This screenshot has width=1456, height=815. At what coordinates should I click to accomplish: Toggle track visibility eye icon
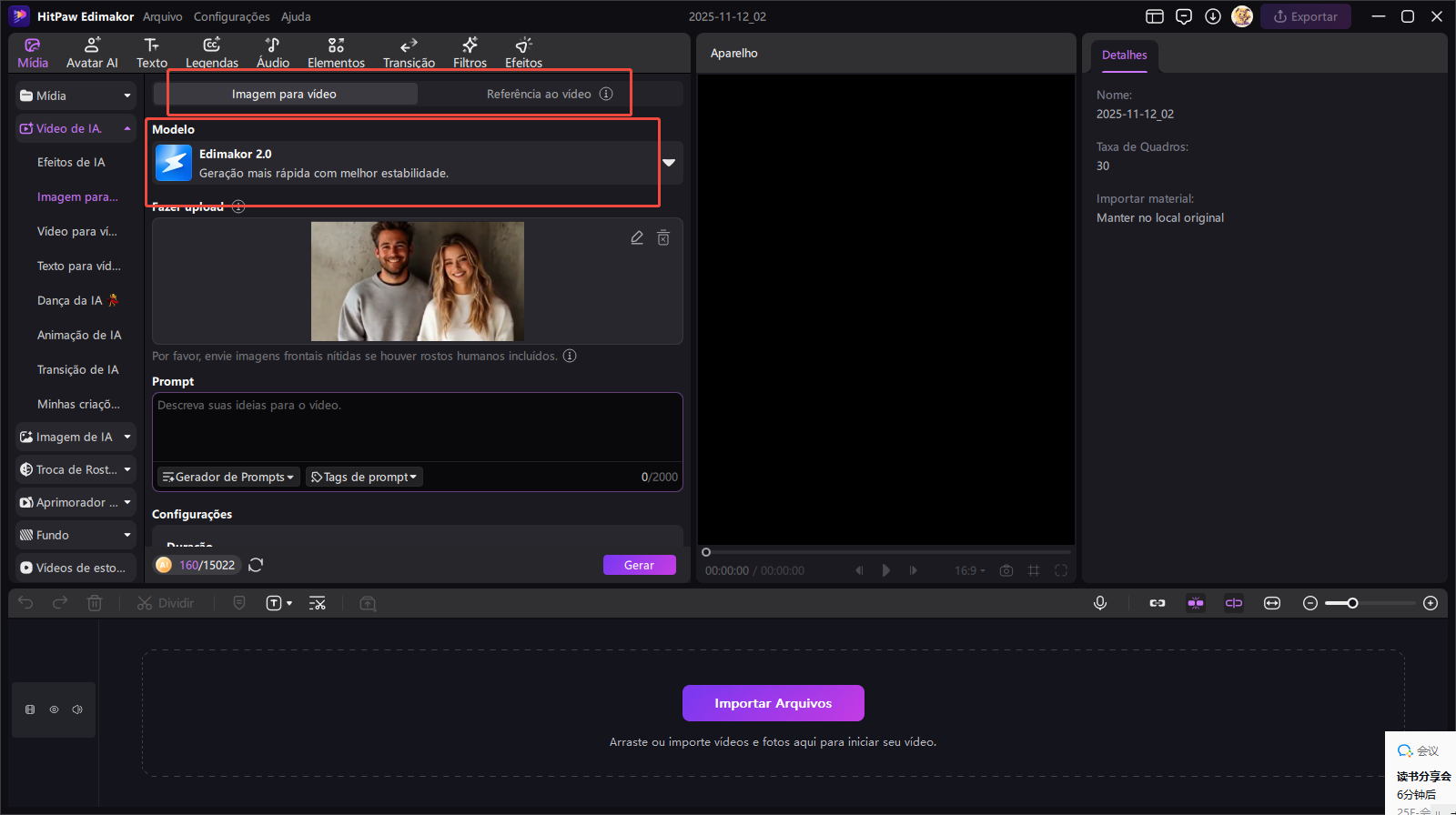tap(54, 709)
